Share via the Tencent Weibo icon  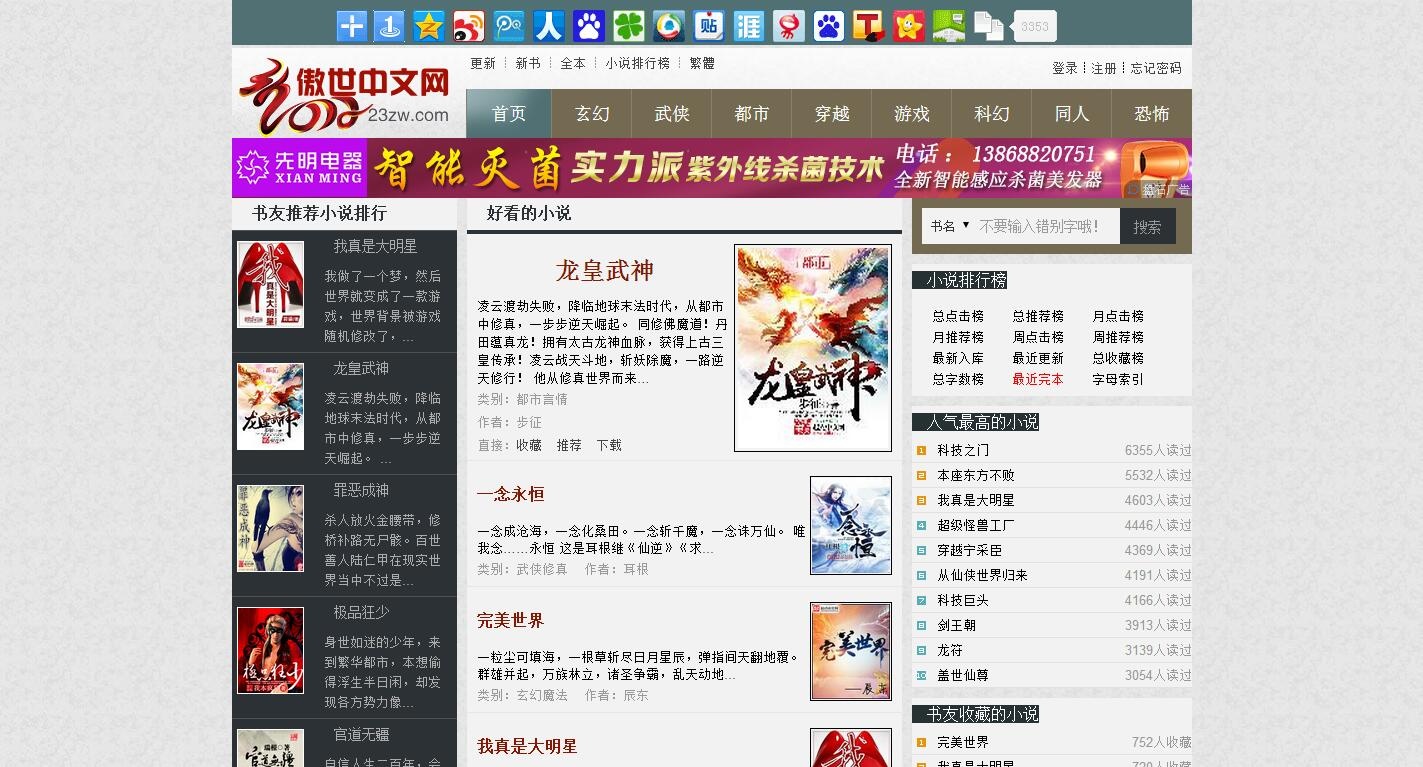coord(509,26)
